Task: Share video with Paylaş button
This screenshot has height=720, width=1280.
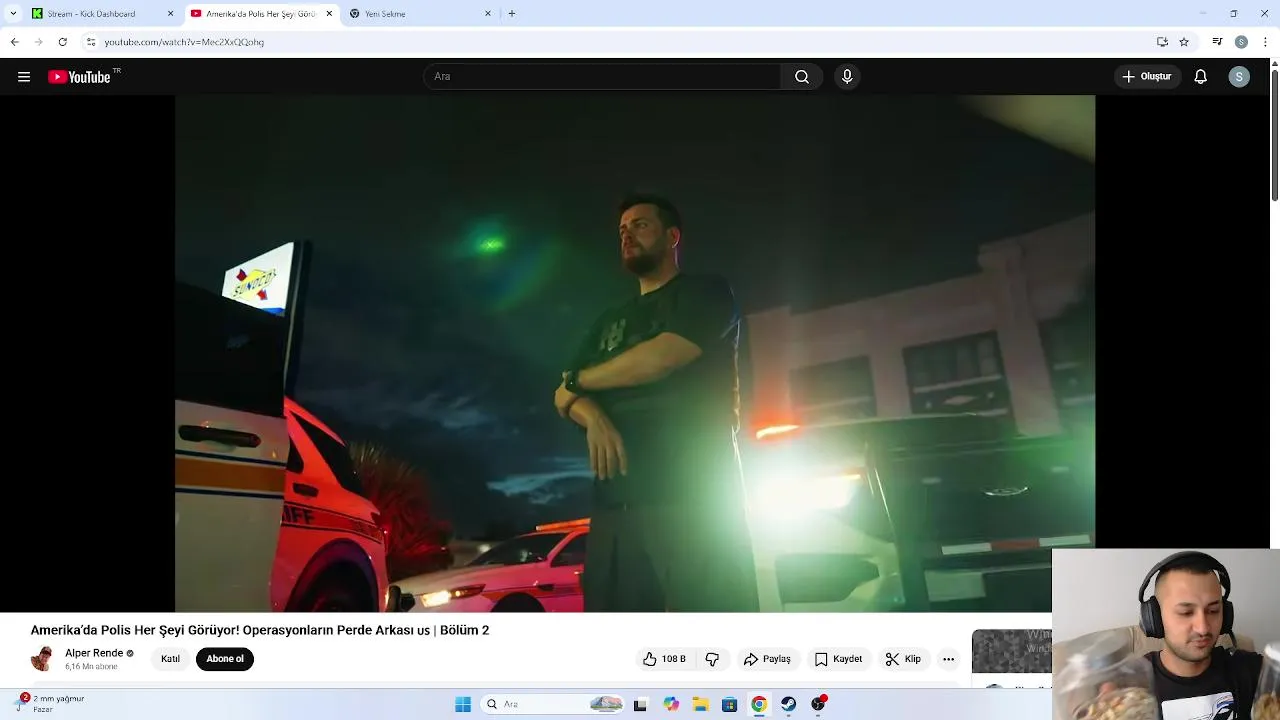Action: coord(767,659)
